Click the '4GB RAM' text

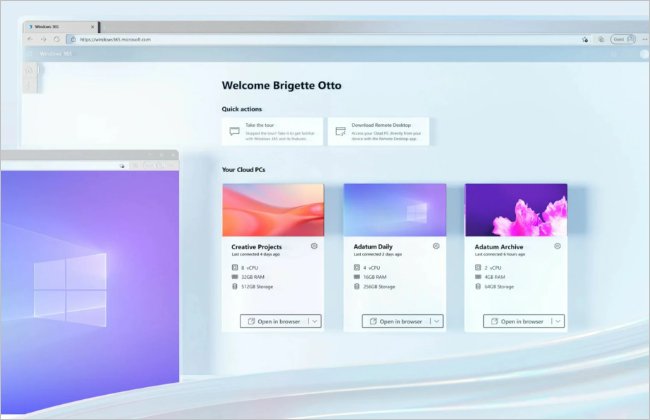point(495,277)
